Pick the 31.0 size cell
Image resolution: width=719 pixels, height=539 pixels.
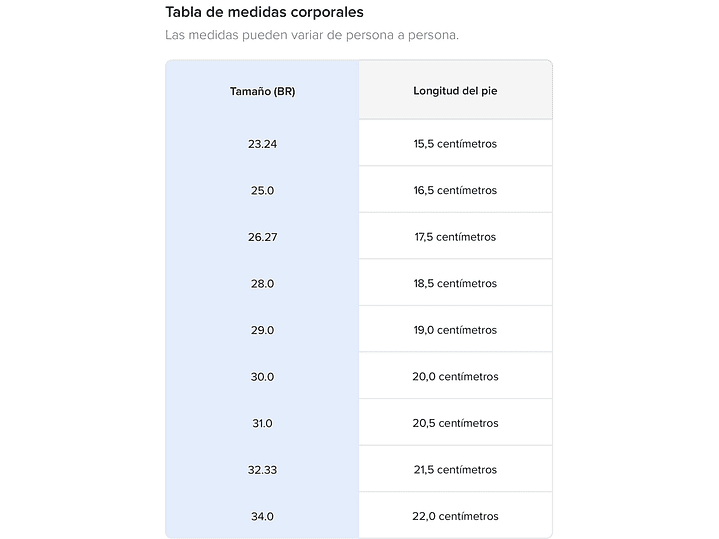click(x=262, y=423)
